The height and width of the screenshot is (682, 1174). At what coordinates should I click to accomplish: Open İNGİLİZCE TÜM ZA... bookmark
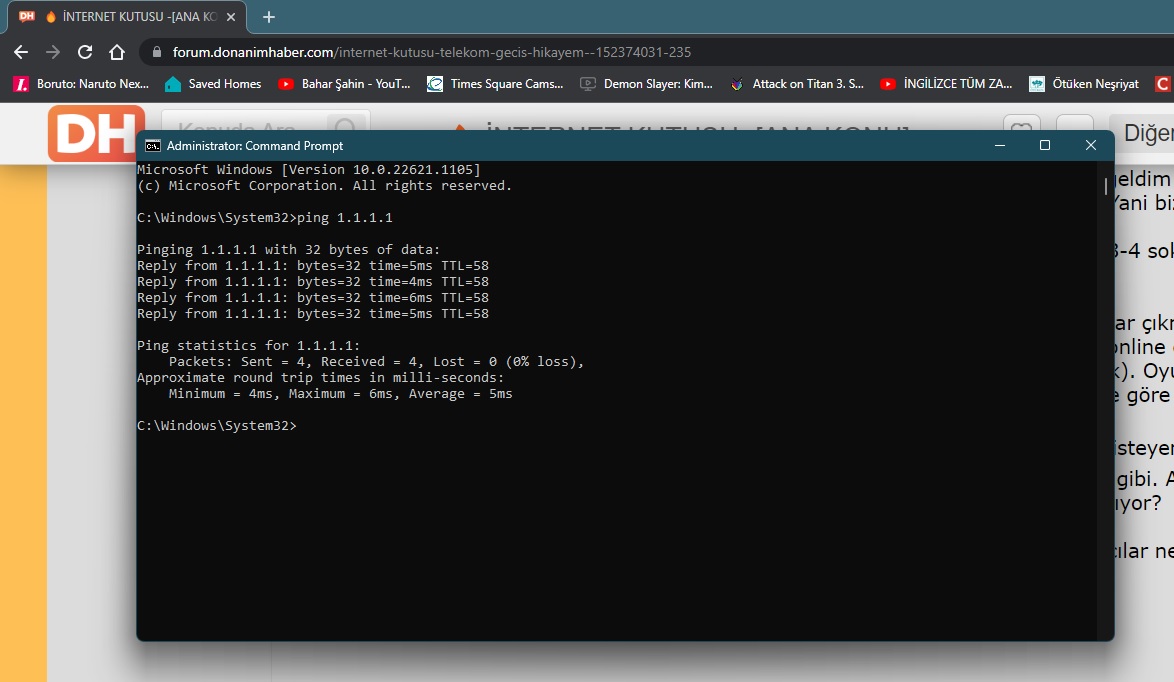[946, 84]
